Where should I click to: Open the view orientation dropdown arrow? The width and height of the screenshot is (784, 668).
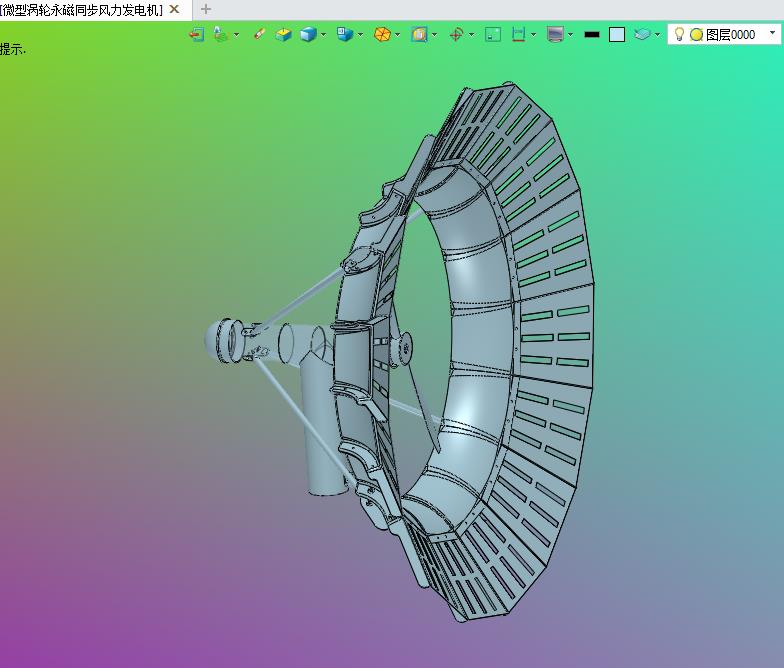click(x=360, y=34)
